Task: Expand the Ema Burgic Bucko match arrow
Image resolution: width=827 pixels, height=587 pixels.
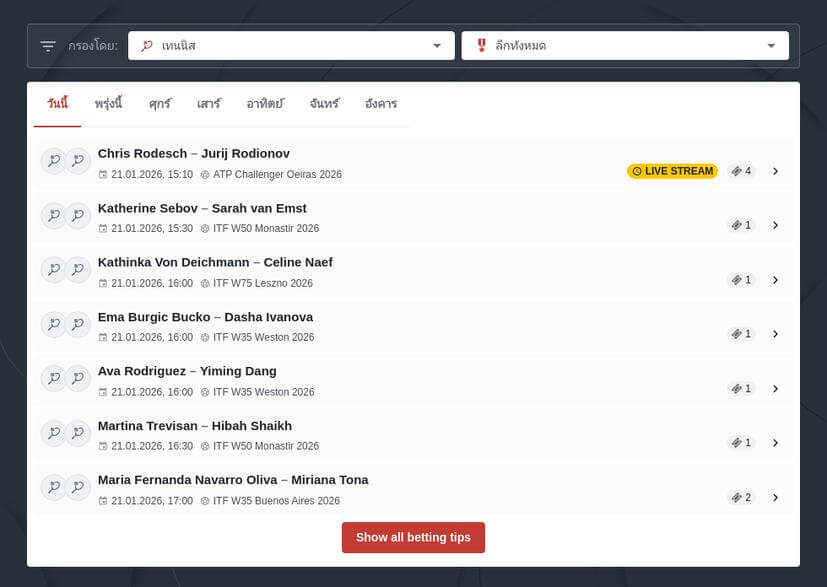Action: [775, 334]
